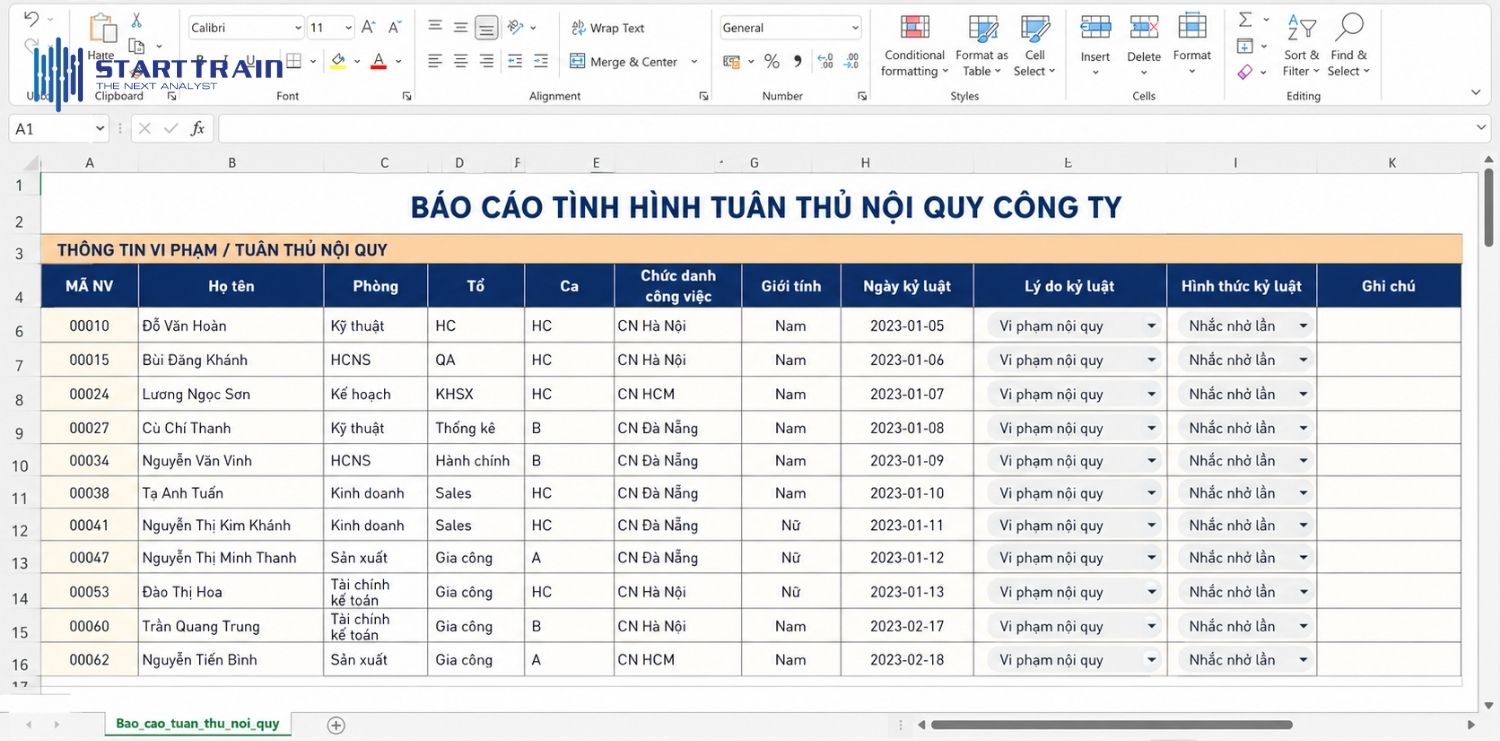
Task: Switch to the Bao_cao_tuan_thu_noi_quy sheet tab
Action: pos(196,723)
